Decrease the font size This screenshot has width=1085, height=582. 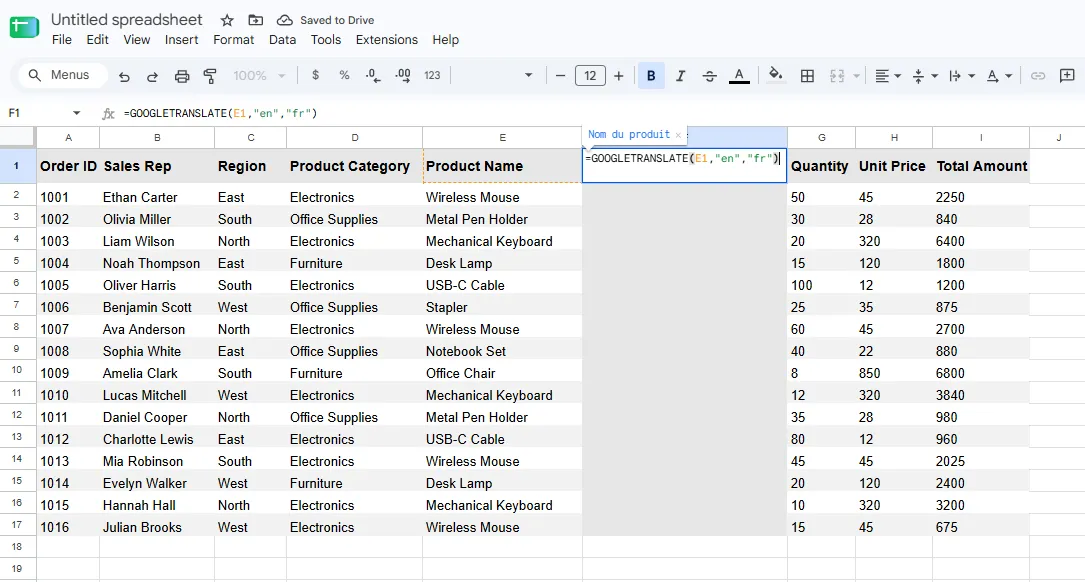coord(560,75)
